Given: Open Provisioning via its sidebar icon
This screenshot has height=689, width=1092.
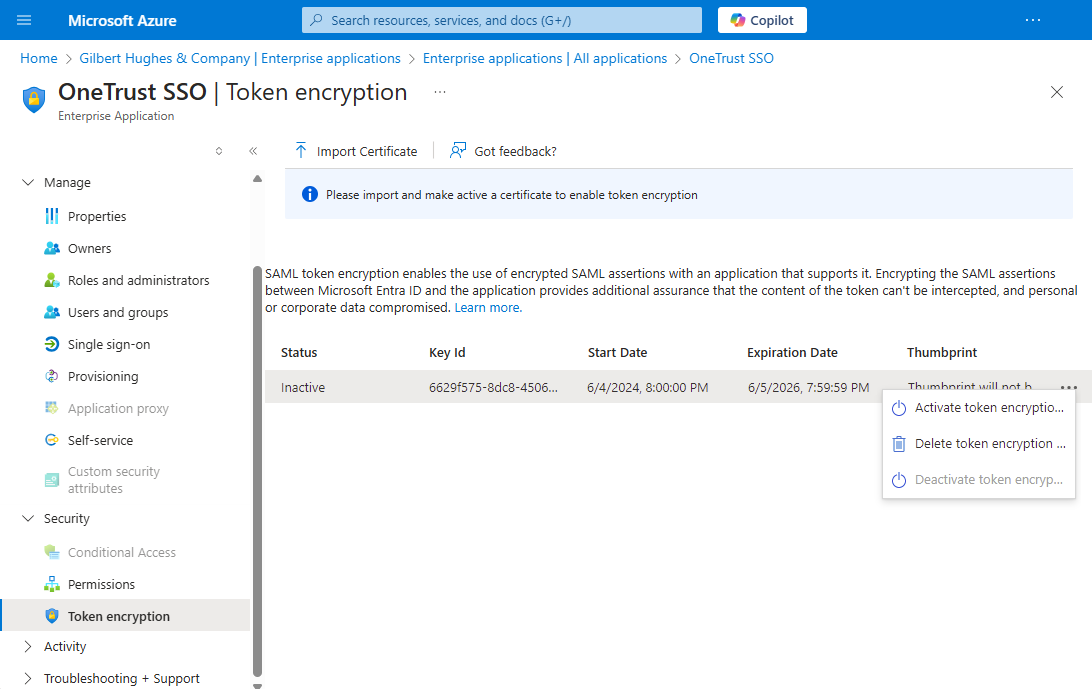Looking at the screenshot, I should pyautogui.click(x=52, y=376).
